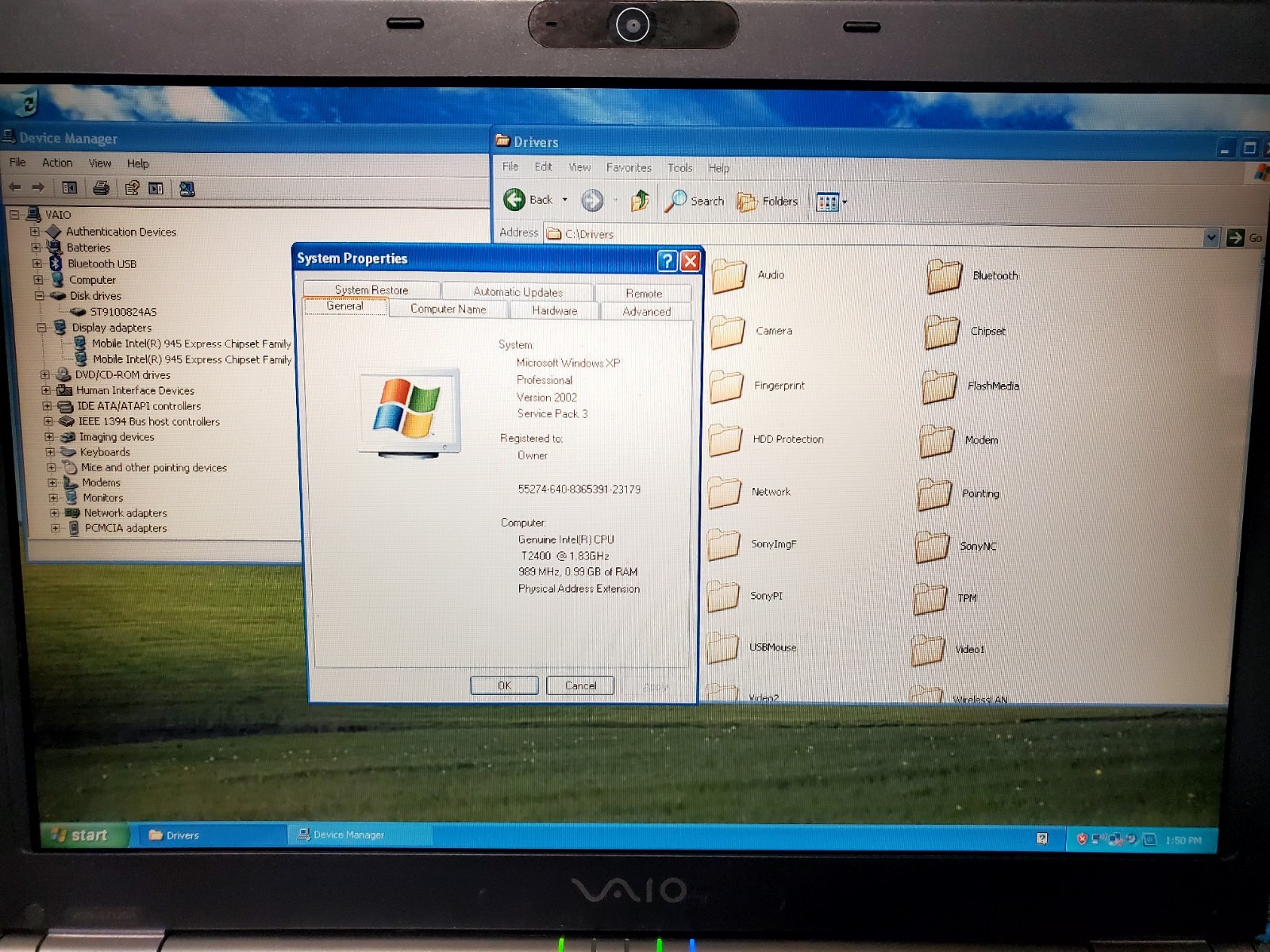Select the ST9100824AS disk drive

(x=123, y=312)
